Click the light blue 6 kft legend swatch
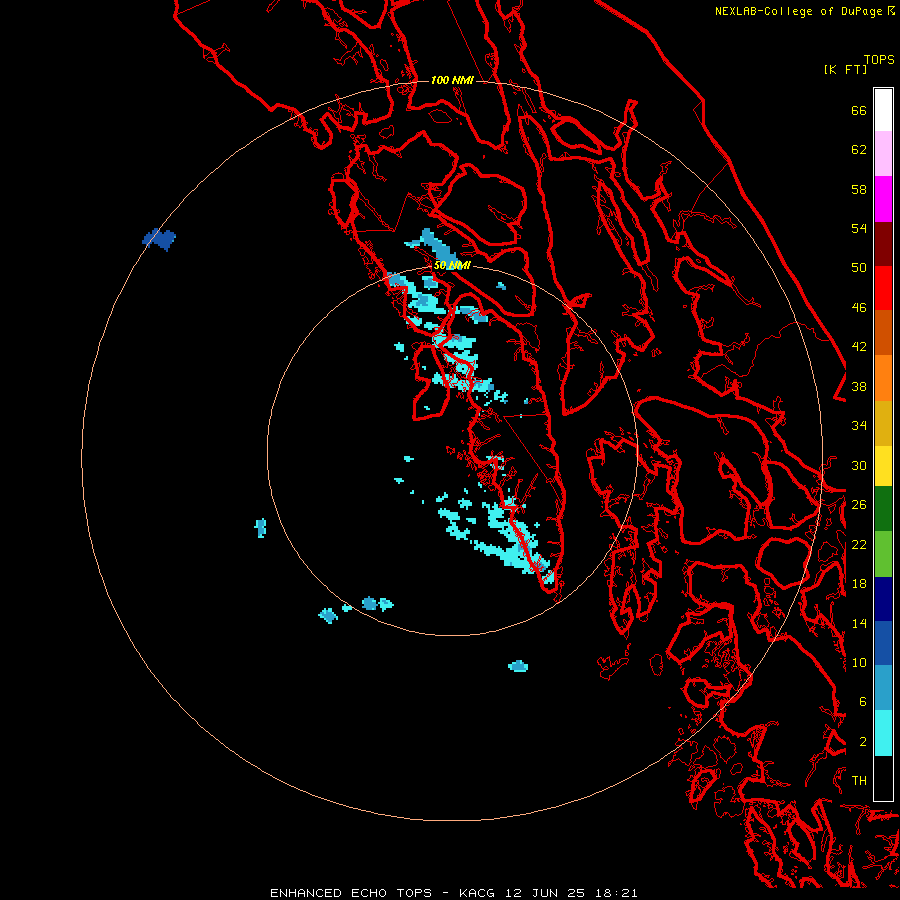This screenshot has width=900, height=900. (x=883, y=688)
